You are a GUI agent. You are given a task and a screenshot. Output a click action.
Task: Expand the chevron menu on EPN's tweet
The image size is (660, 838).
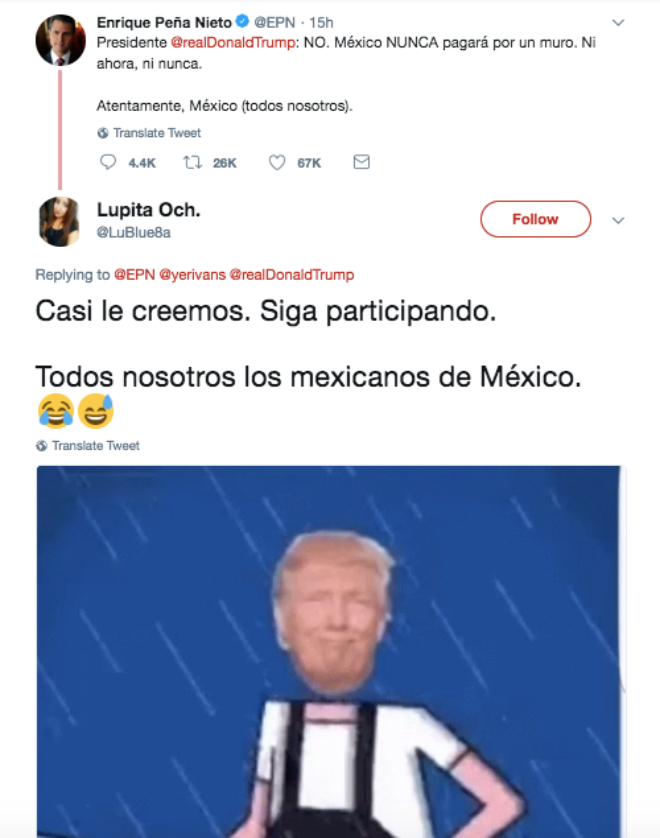[618, 22]
